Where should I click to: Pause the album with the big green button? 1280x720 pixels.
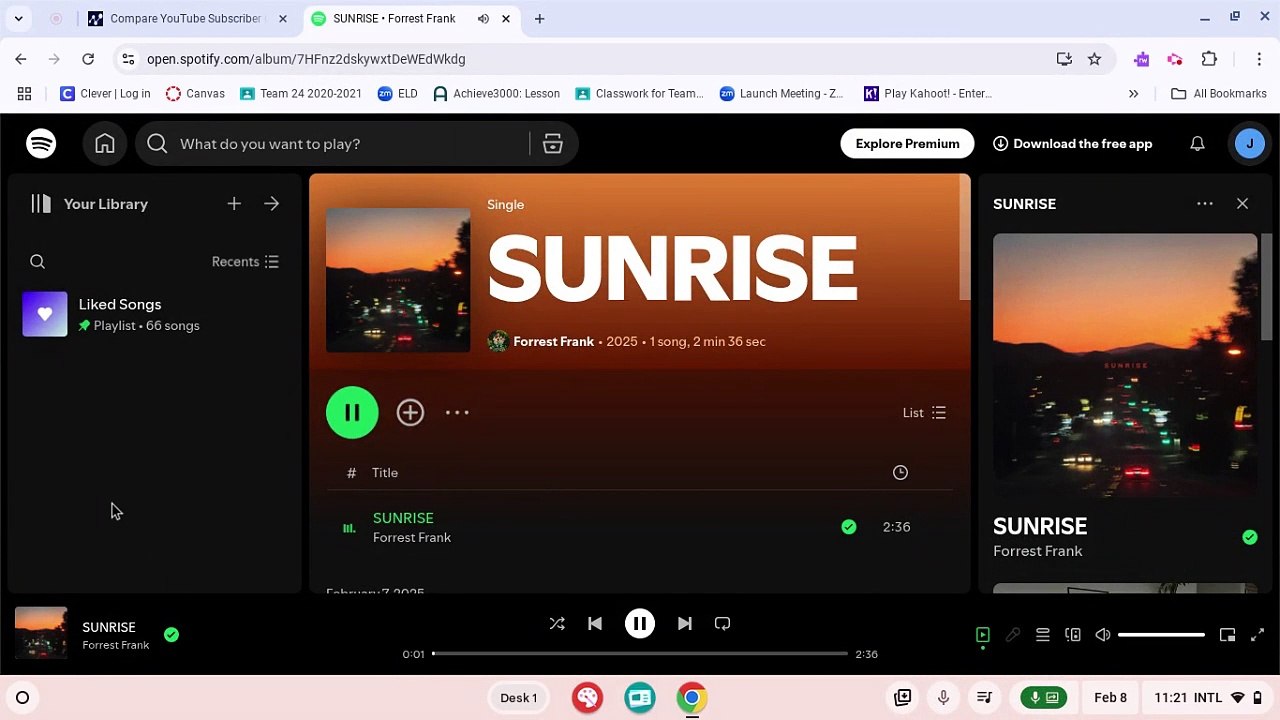click(352, 412)
